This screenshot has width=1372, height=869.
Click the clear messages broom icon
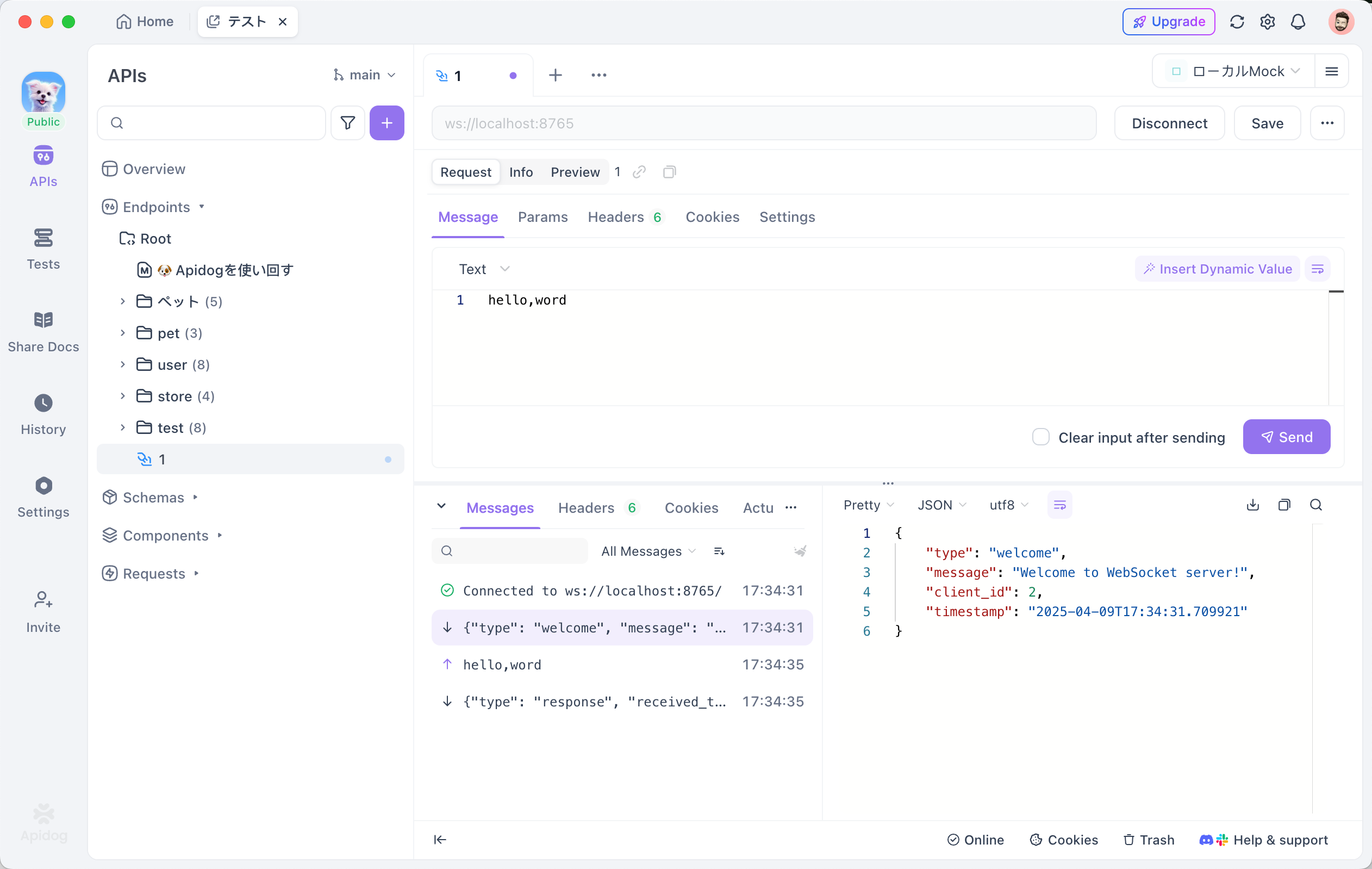pos(800,551)
